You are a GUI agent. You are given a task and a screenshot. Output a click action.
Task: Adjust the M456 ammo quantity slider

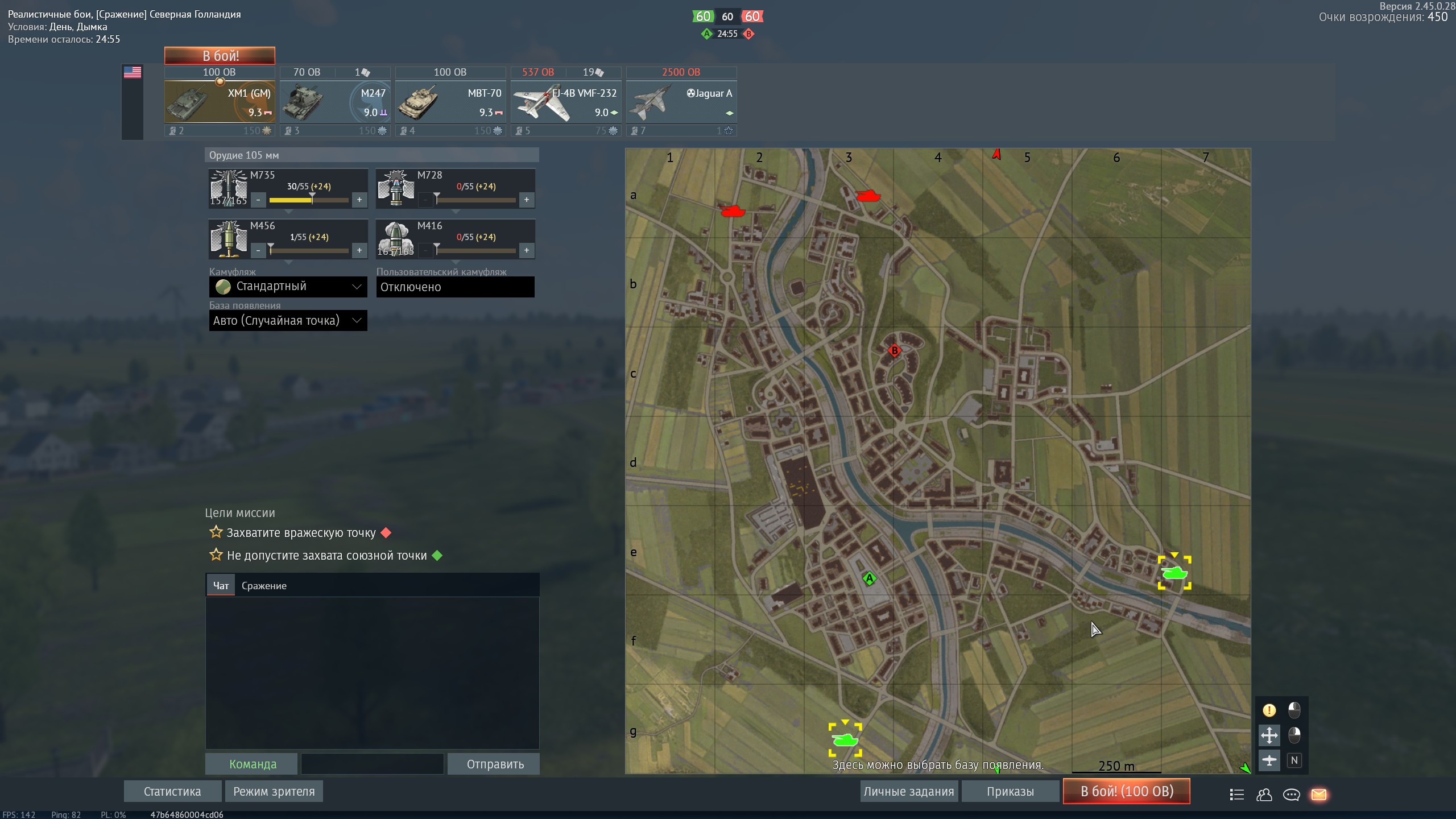click(309, 251)
